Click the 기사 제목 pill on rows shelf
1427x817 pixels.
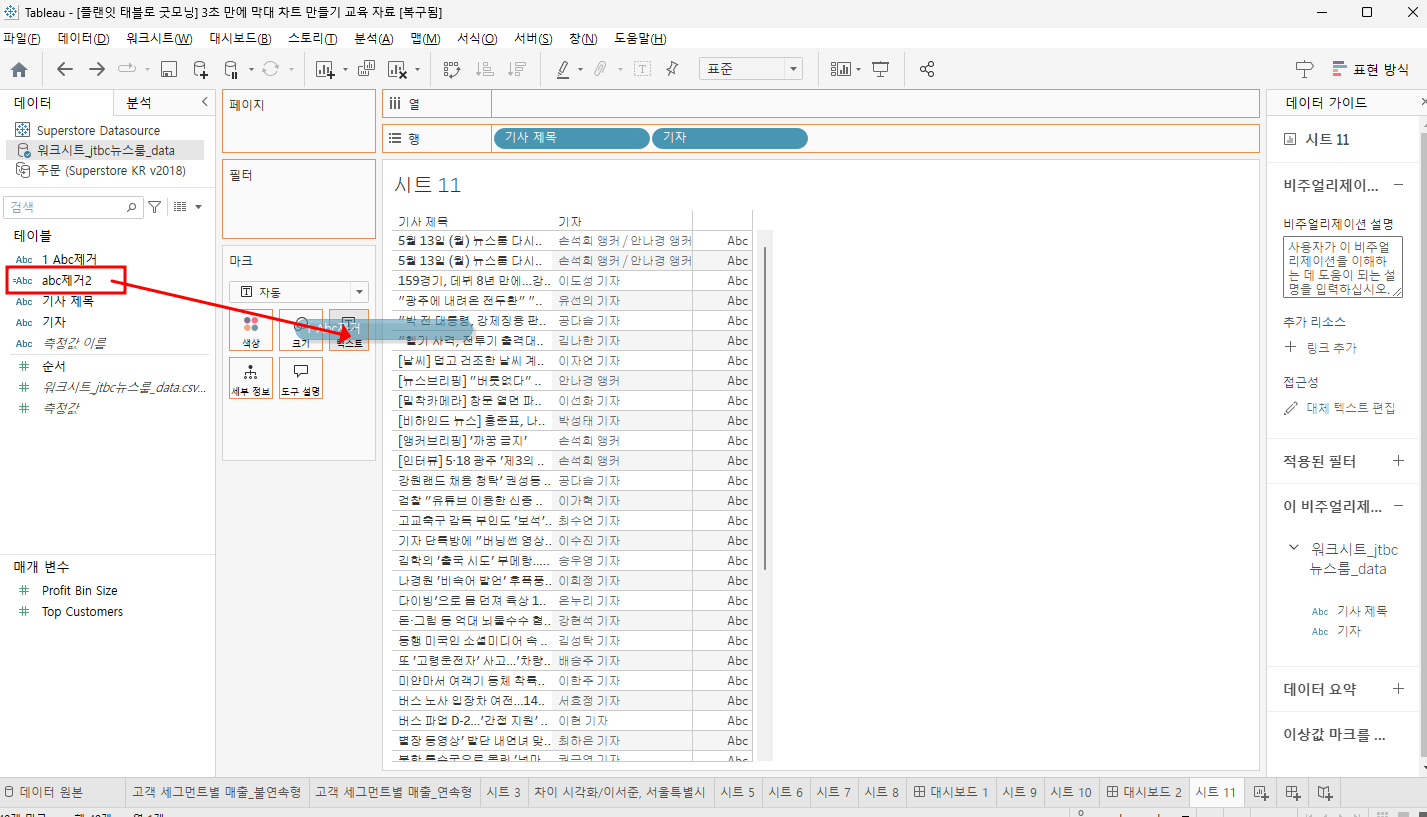pos(571,138)
